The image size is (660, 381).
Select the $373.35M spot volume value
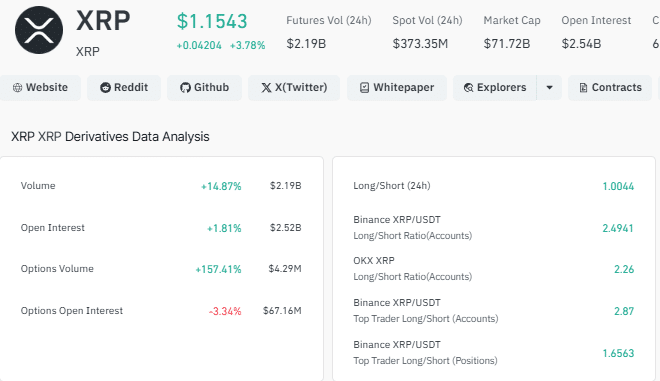coord(420,43)
